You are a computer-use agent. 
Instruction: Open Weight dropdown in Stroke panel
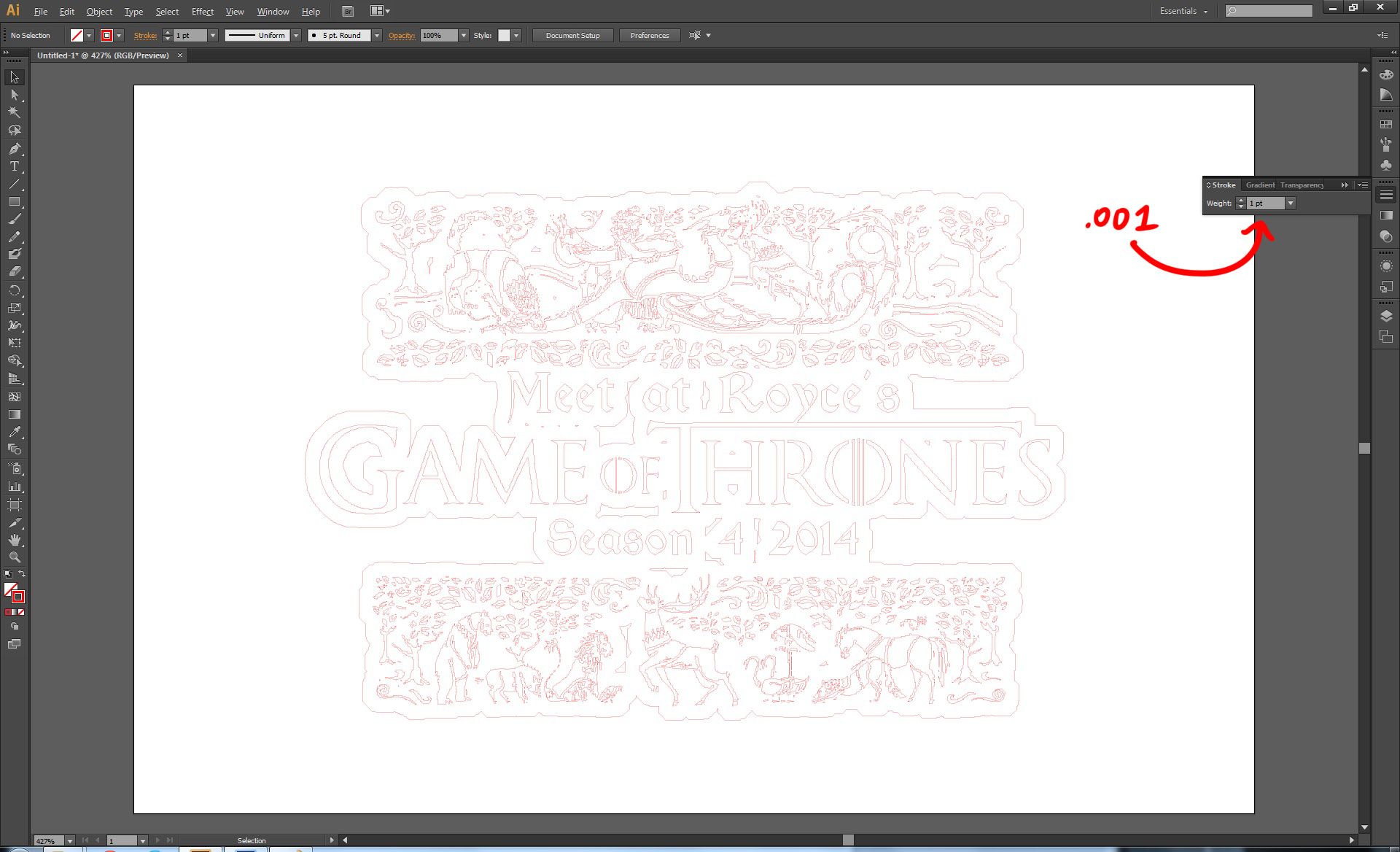[1290, 204]
